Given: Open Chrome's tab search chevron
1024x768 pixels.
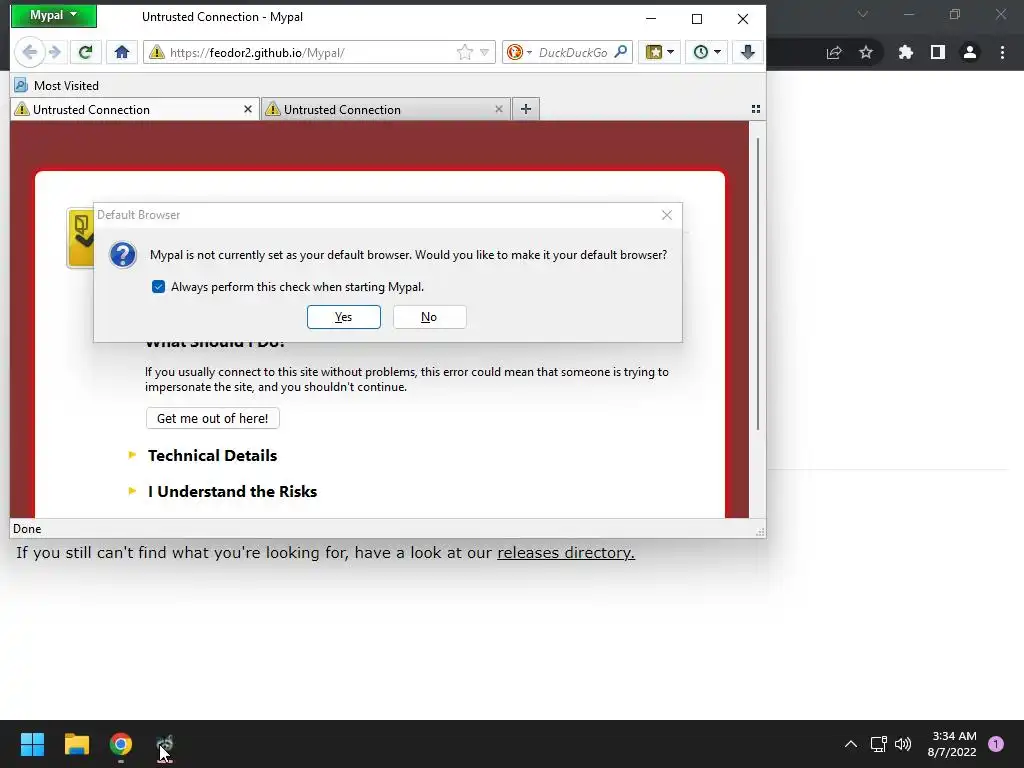Looking at the screenshot, I should [863, 14].
